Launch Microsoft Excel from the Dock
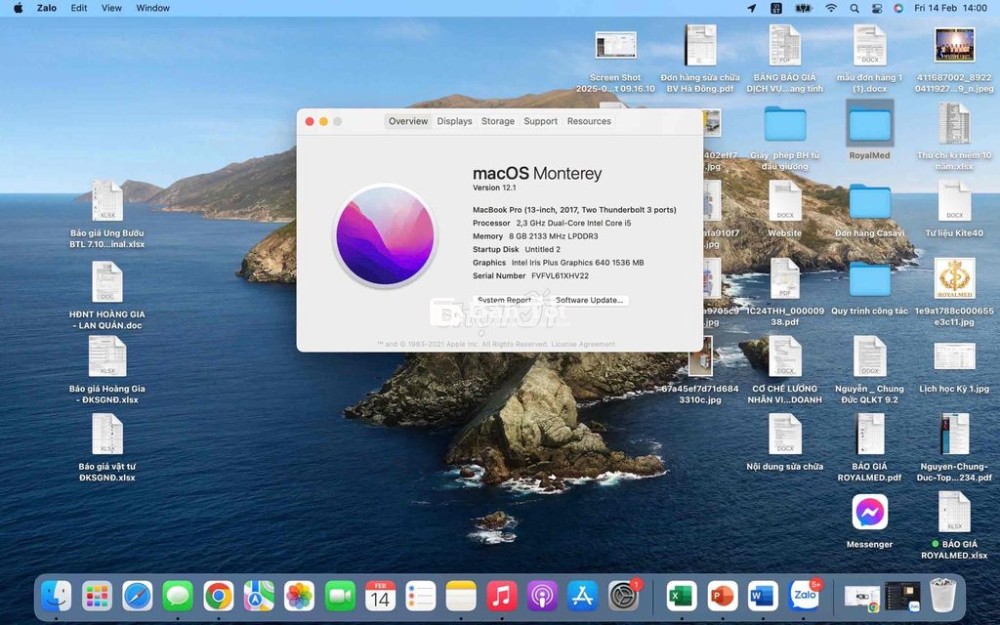 pyautogui.click(x=682, y=596)
